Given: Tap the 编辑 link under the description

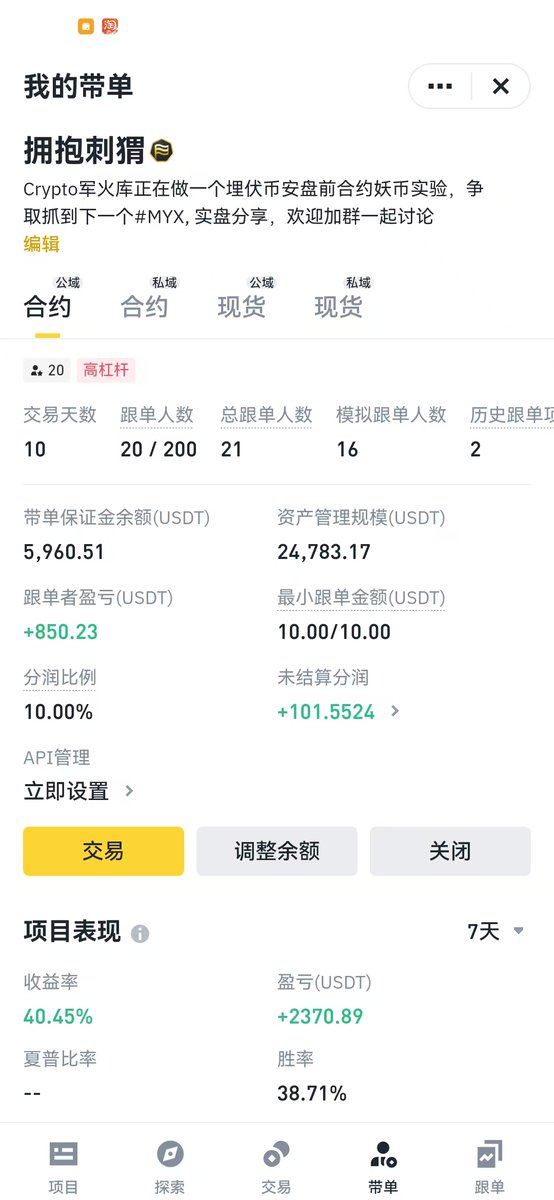Looking at the screenshot, I should coord(42,243).
